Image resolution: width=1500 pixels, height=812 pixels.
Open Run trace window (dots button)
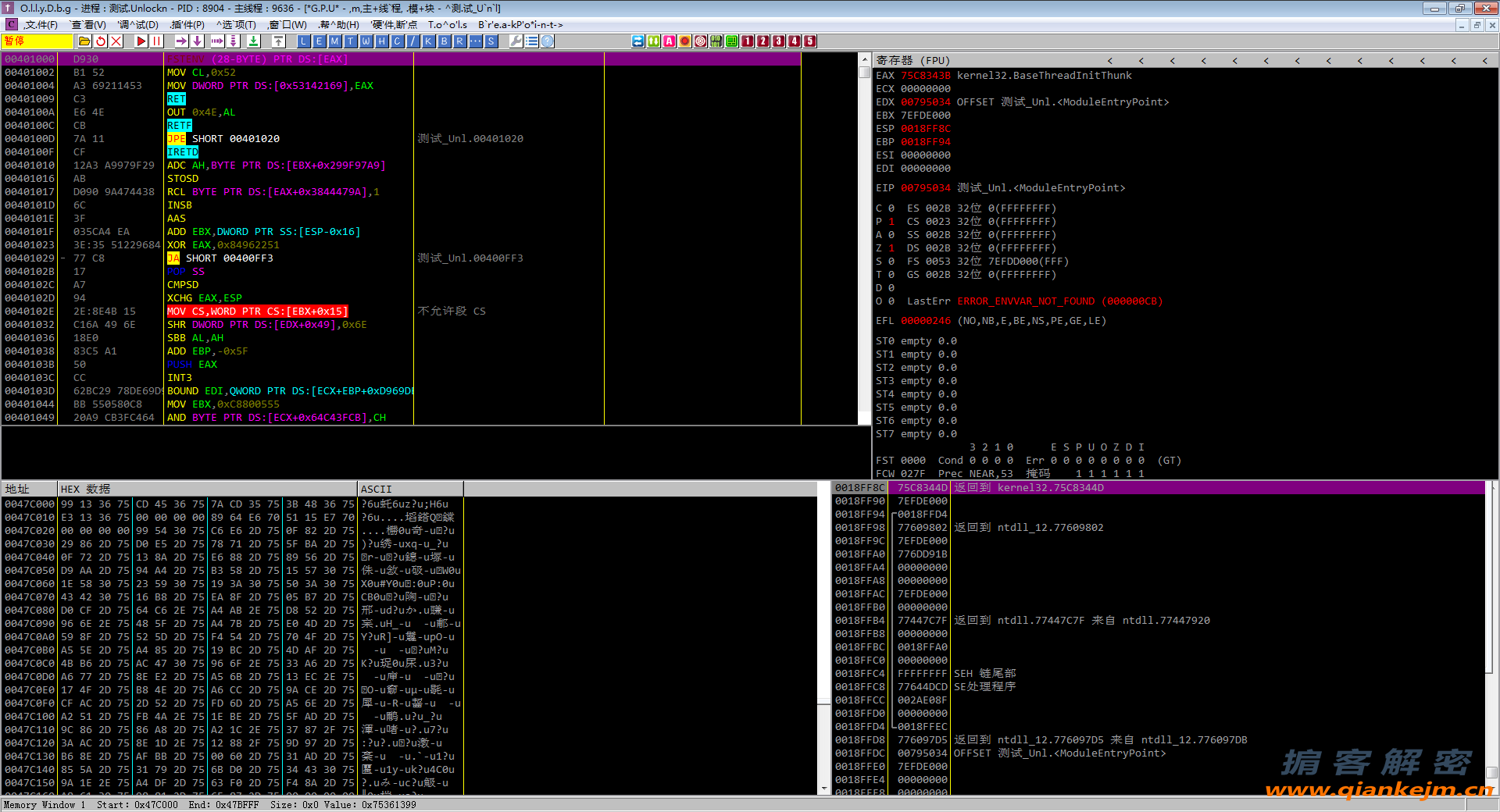click(475, 41)
